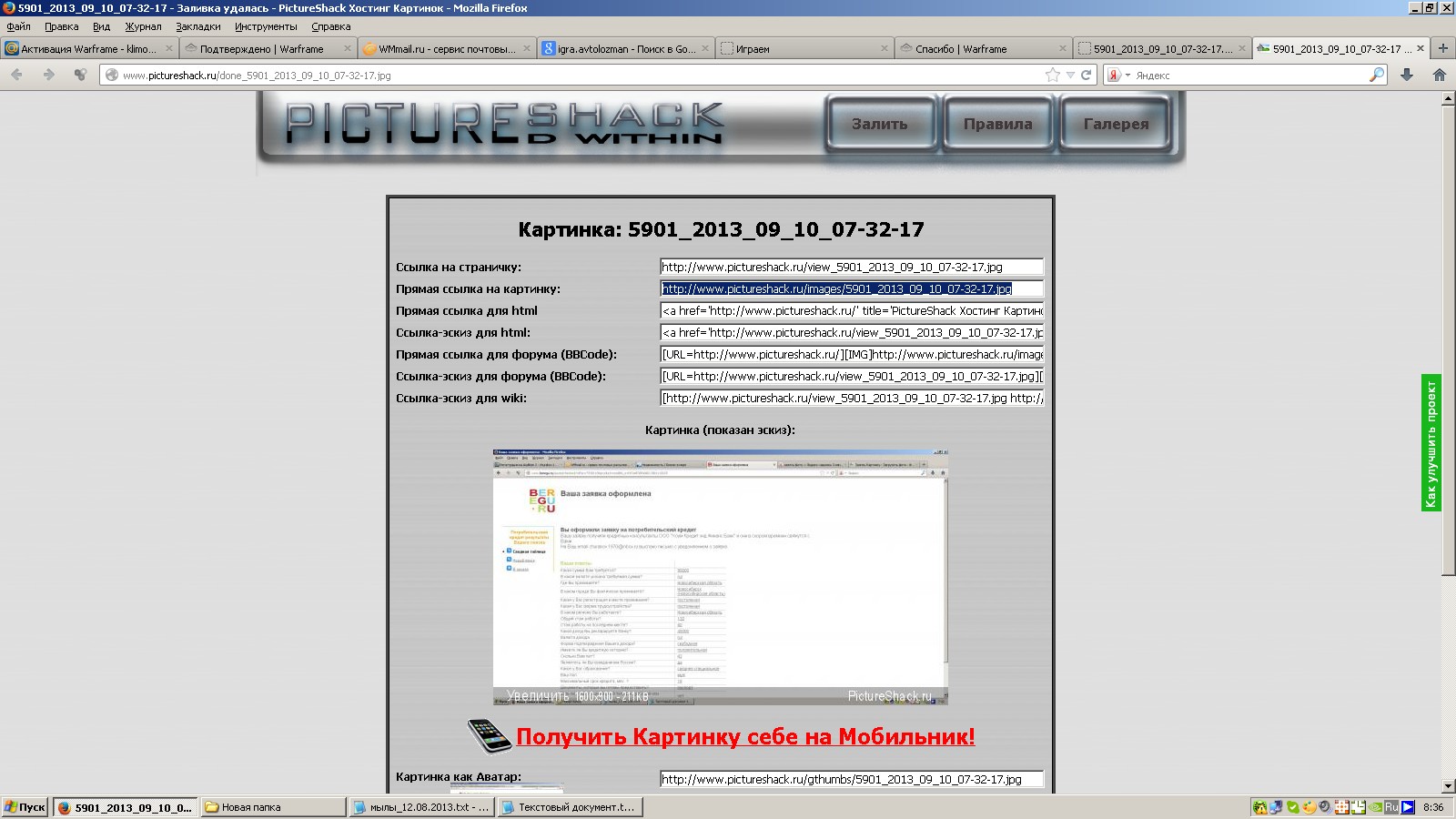Screen dimensions: 1456x819
Task: Switch to the 'igra.avtolozman' Google search tab
Action: coord(624,48)
